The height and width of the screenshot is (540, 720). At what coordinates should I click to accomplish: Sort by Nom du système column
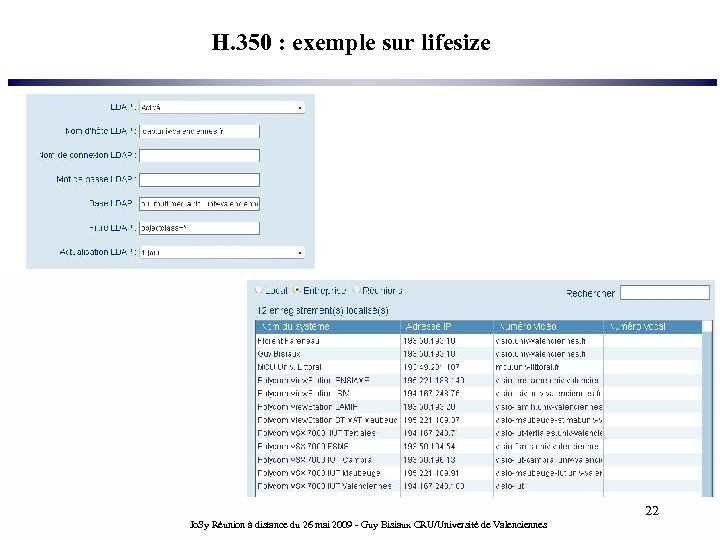[x=328, y=326]
